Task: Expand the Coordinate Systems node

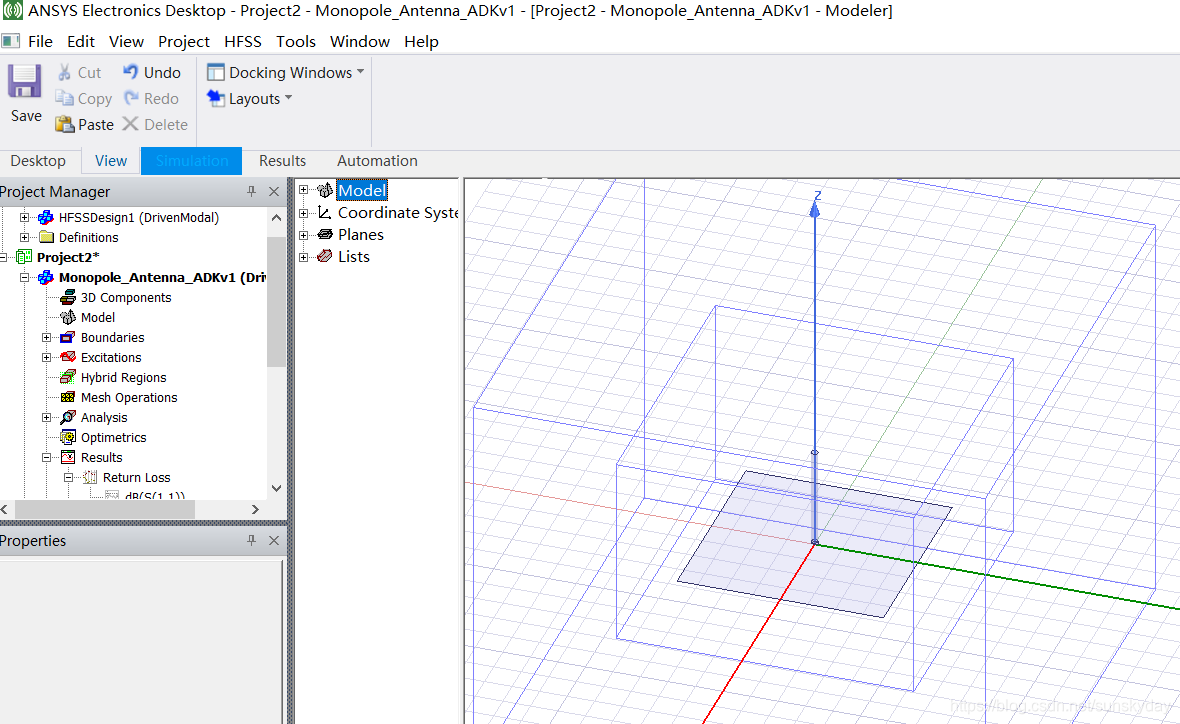Action: [303, 213]
